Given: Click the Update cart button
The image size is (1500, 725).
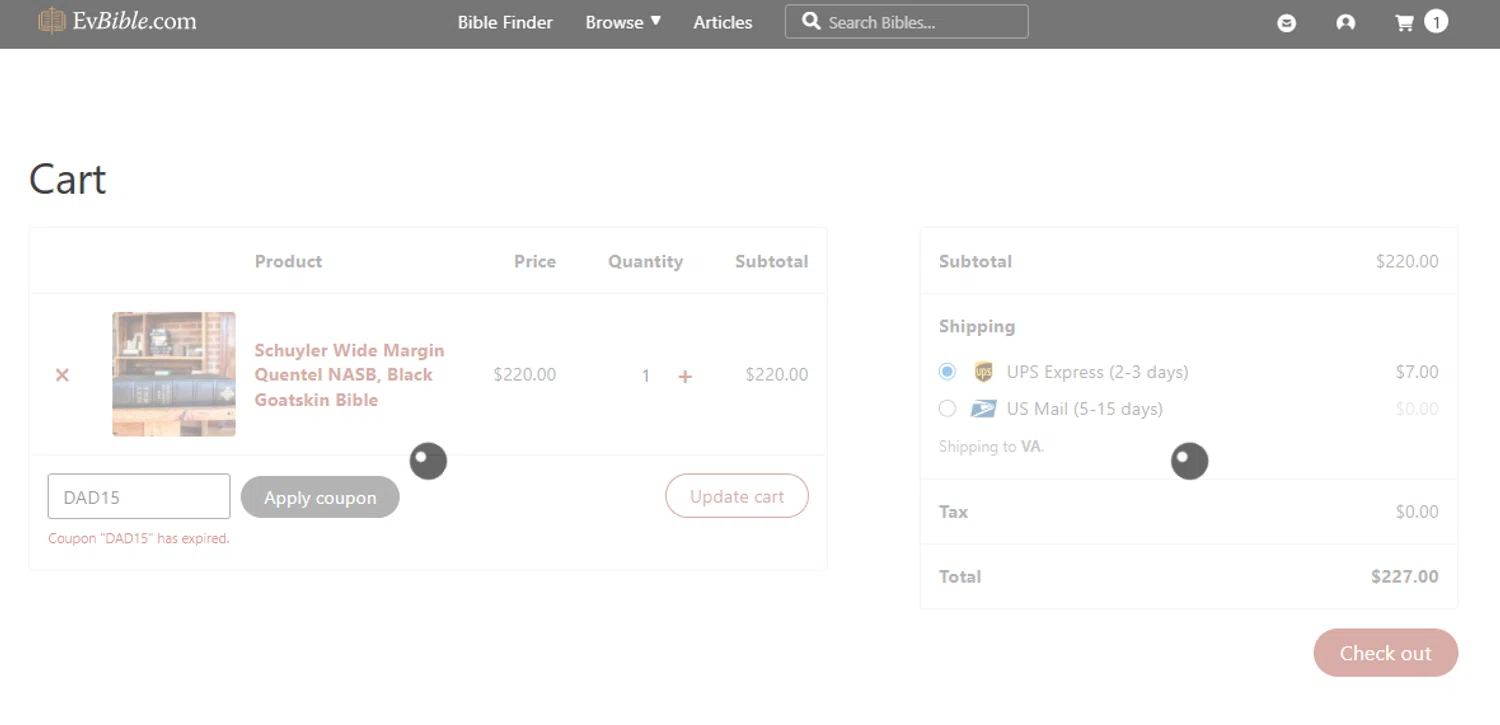Looking at the screenshot, I should [x=737, y=496].
